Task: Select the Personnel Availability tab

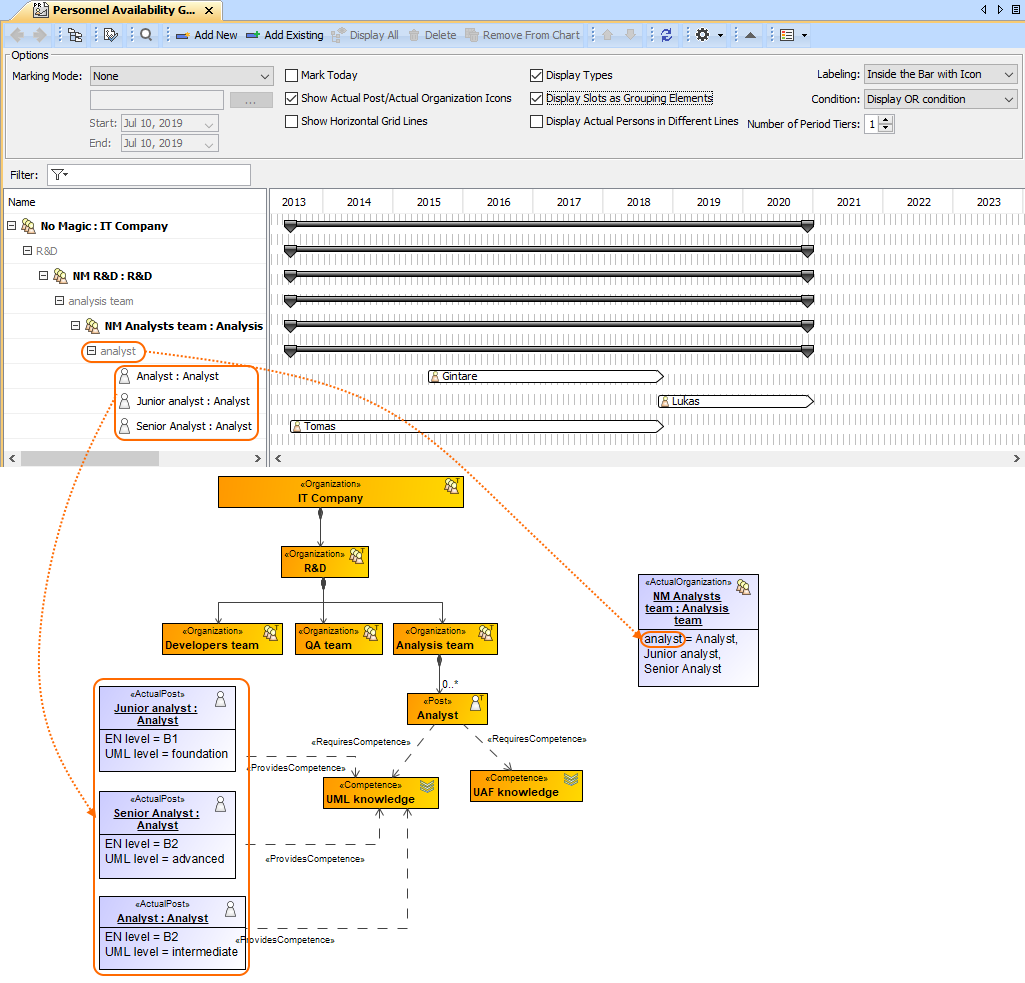Action: [120, 10]
